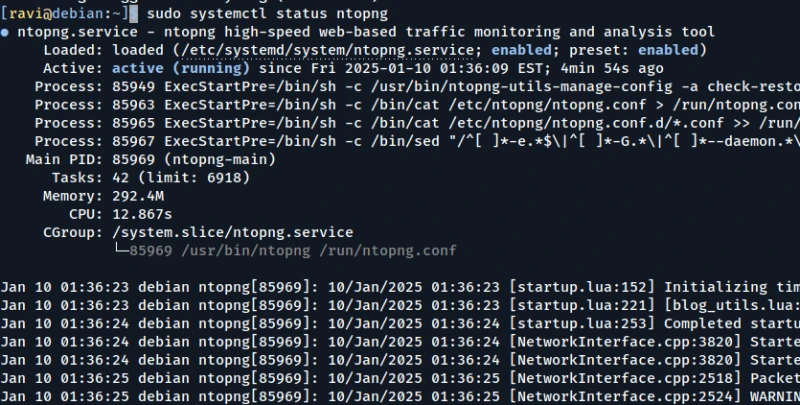Image resolution: width=800 pixels, height=405 pixels.
Task: Click the CGroup tree branch marker
Action: tap(119, 250)
